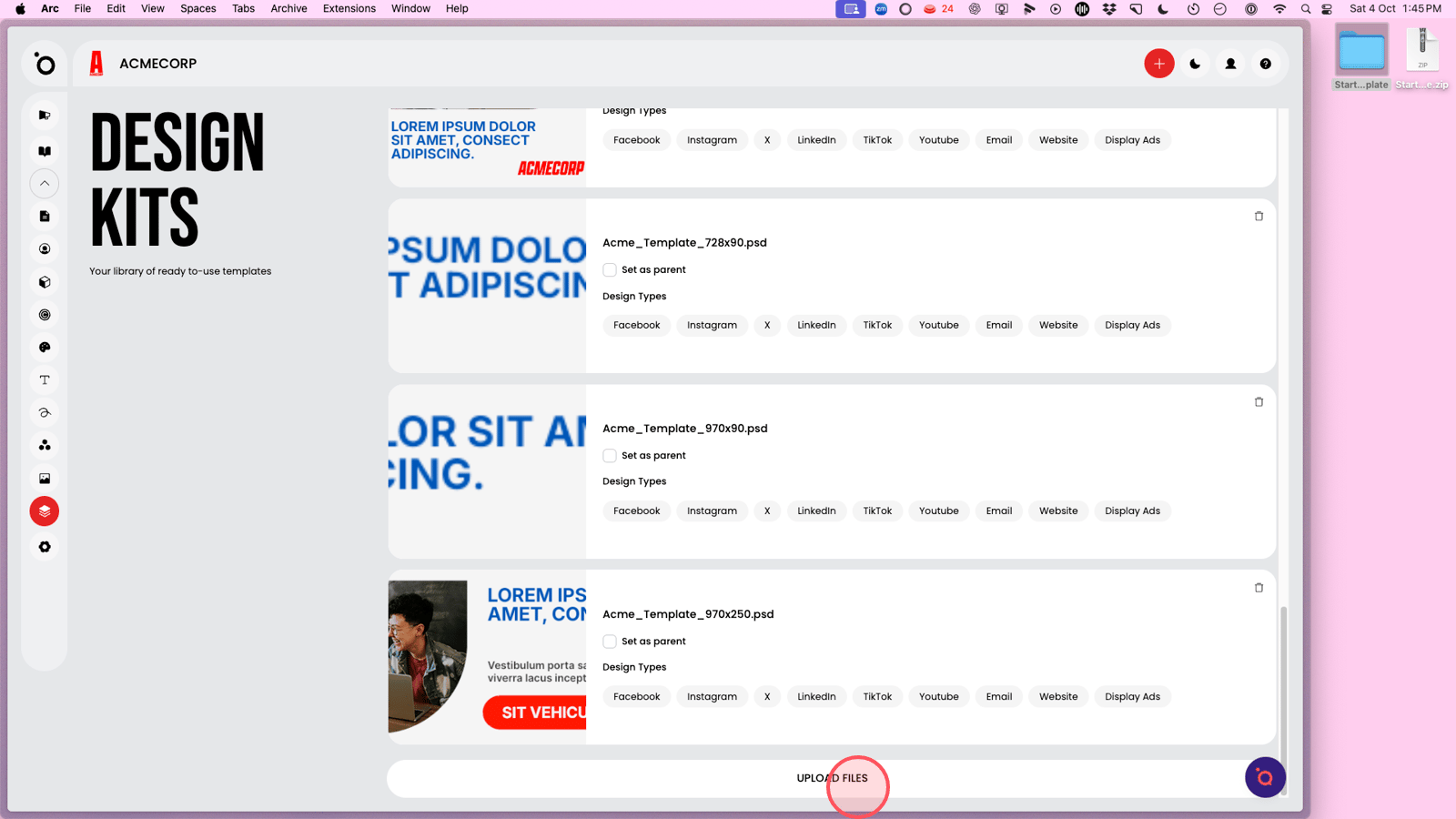Open the typography T icon in the sidebar
This screenshot has height=819, width=1456.
[x=45, y=380]
